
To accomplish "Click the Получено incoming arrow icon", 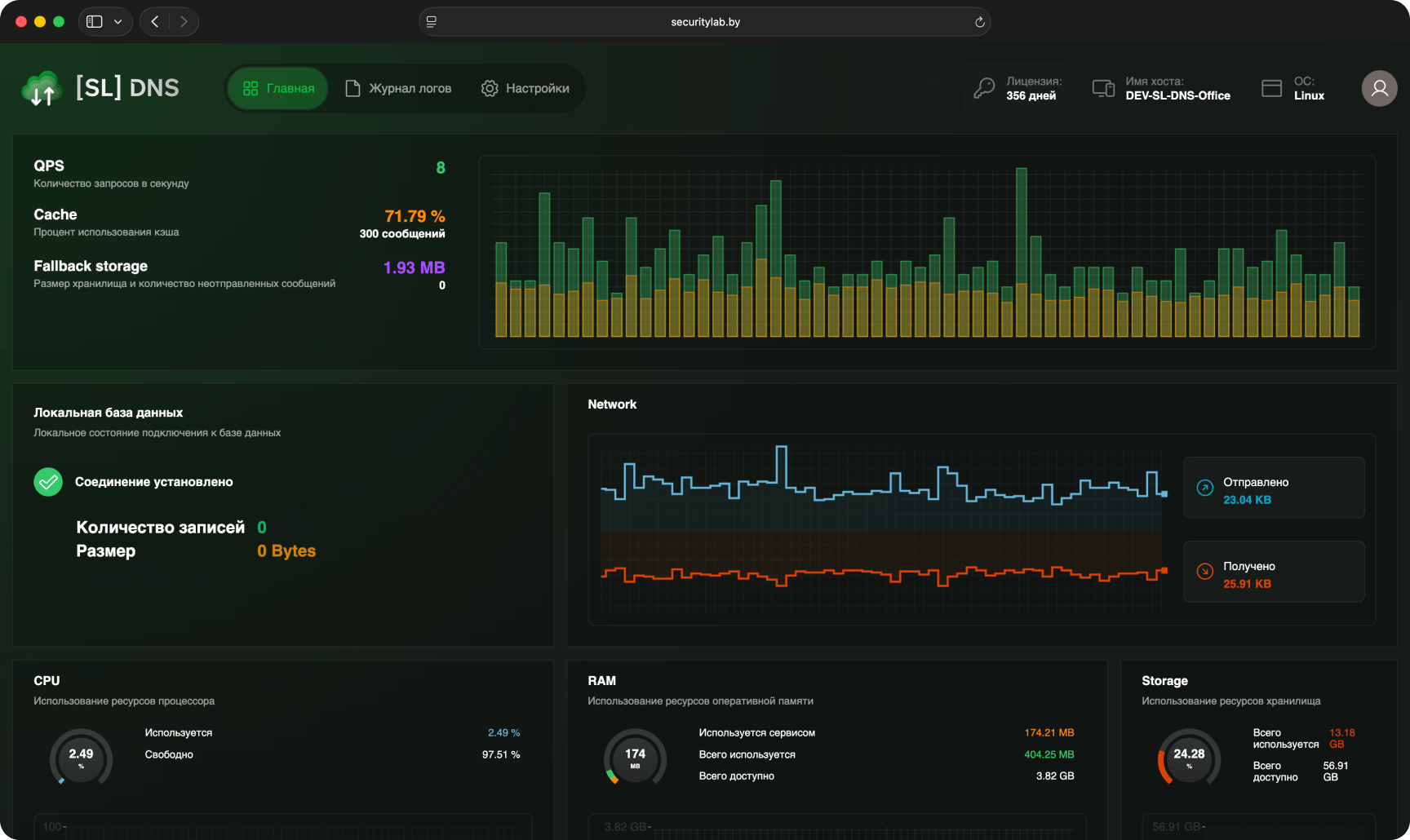I will tap(1204, 572).
